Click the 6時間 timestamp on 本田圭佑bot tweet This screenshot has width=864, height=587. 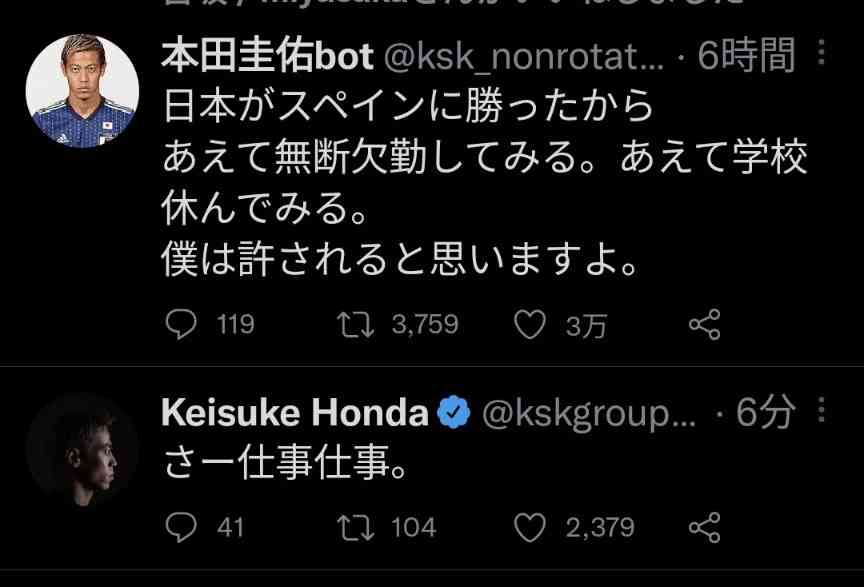tap(746, 57)
